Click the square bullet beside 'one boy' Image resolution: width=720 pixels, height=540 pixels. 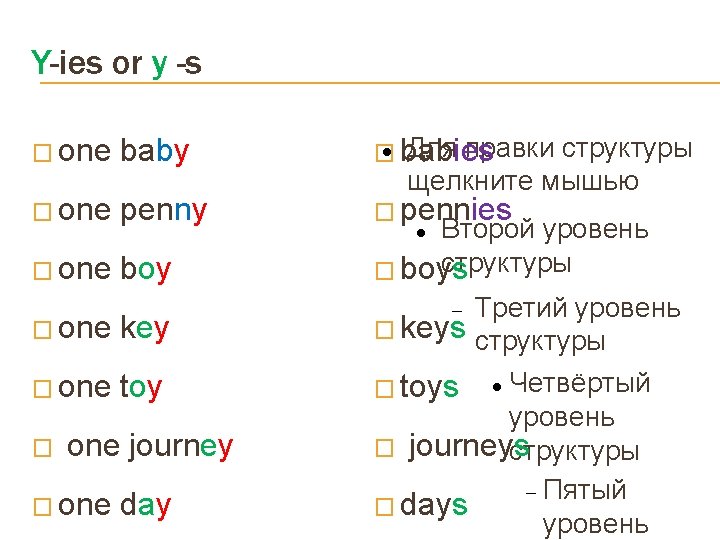pos(42,271)
